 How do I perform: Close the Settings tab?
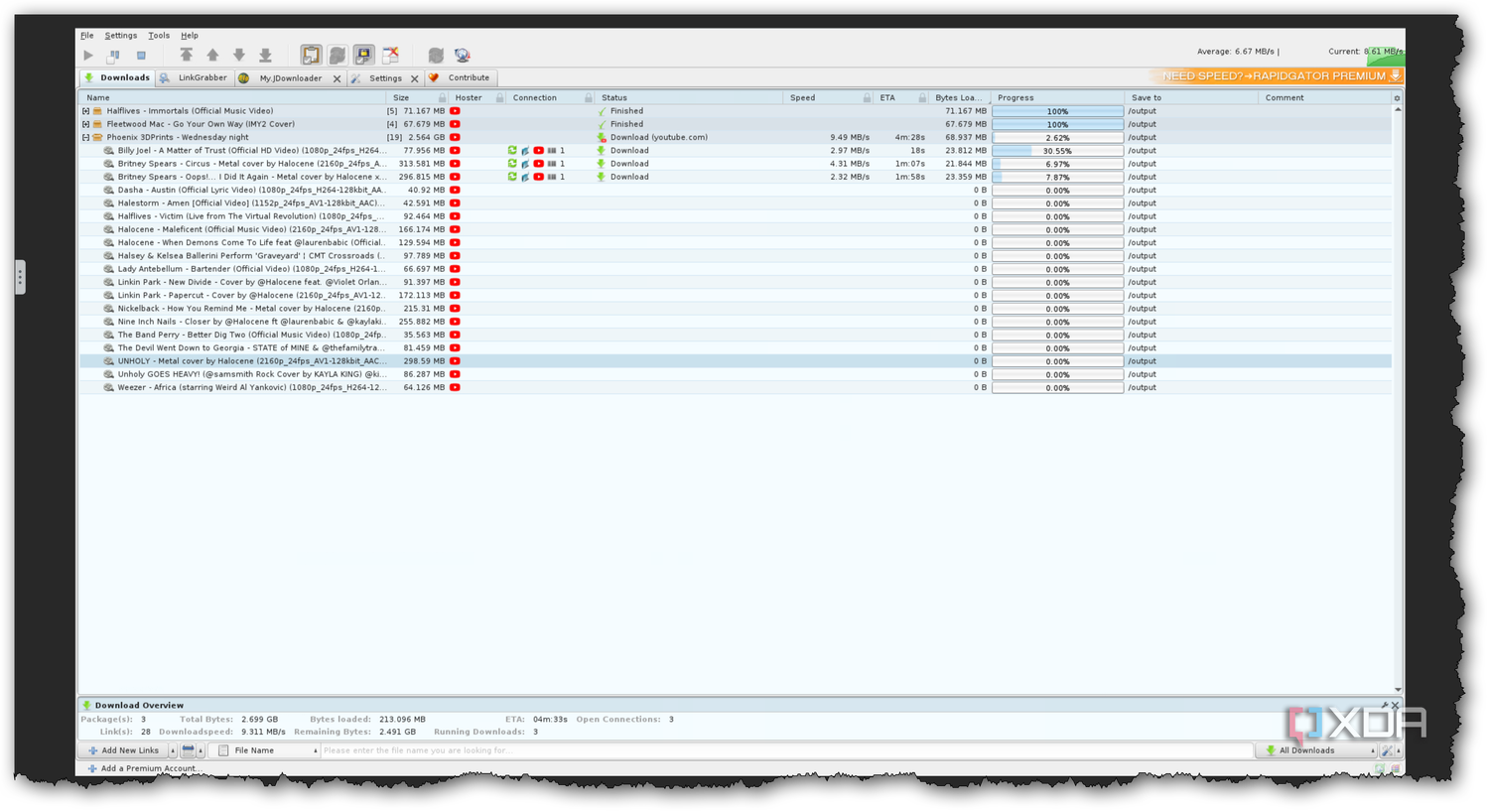click(x=415, y=78)
